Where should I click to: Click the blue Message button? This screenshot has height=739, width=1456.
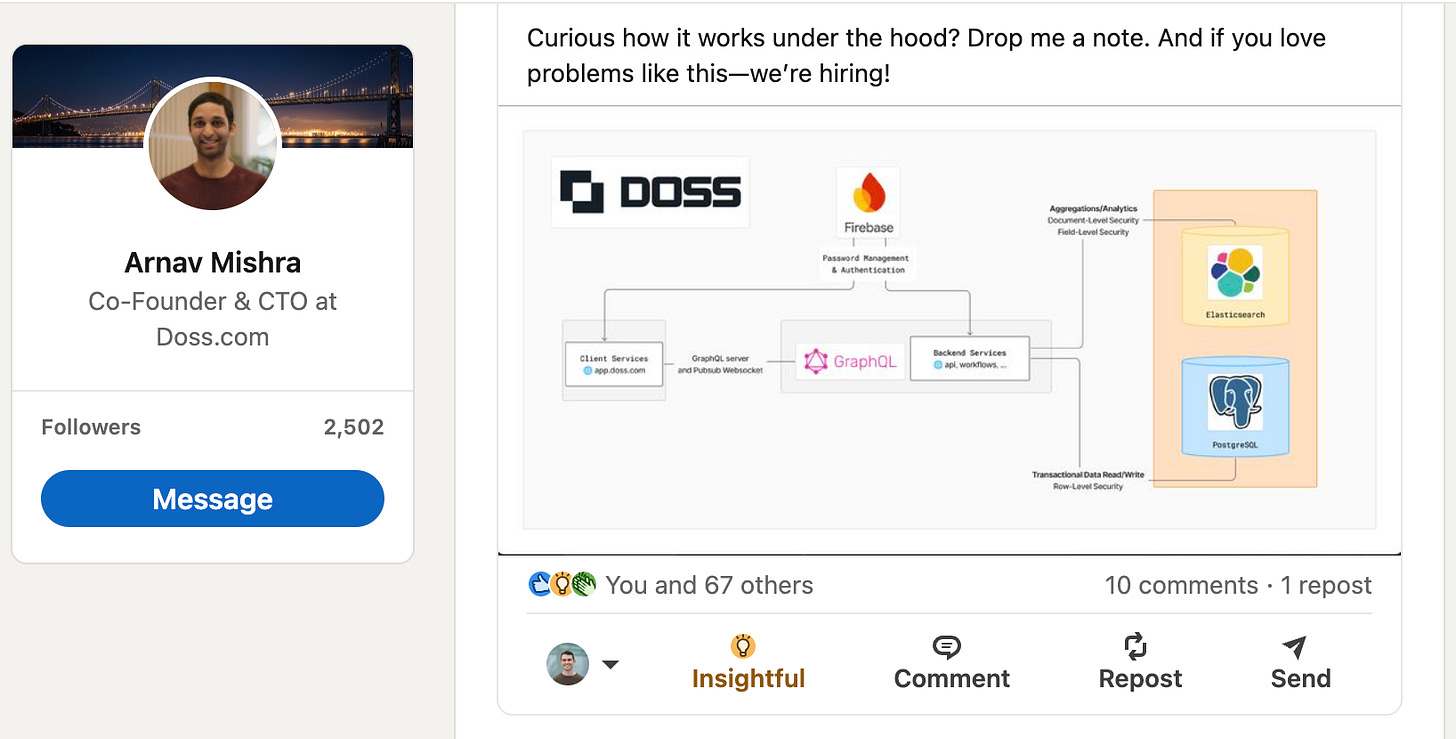coord(212,499)
